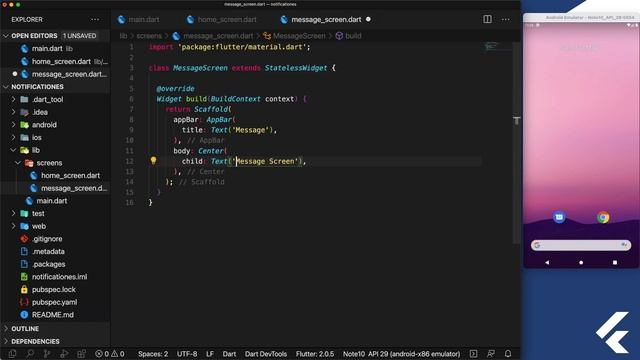Click the terminal panel icon in status bar

click(x=473, y=353)
